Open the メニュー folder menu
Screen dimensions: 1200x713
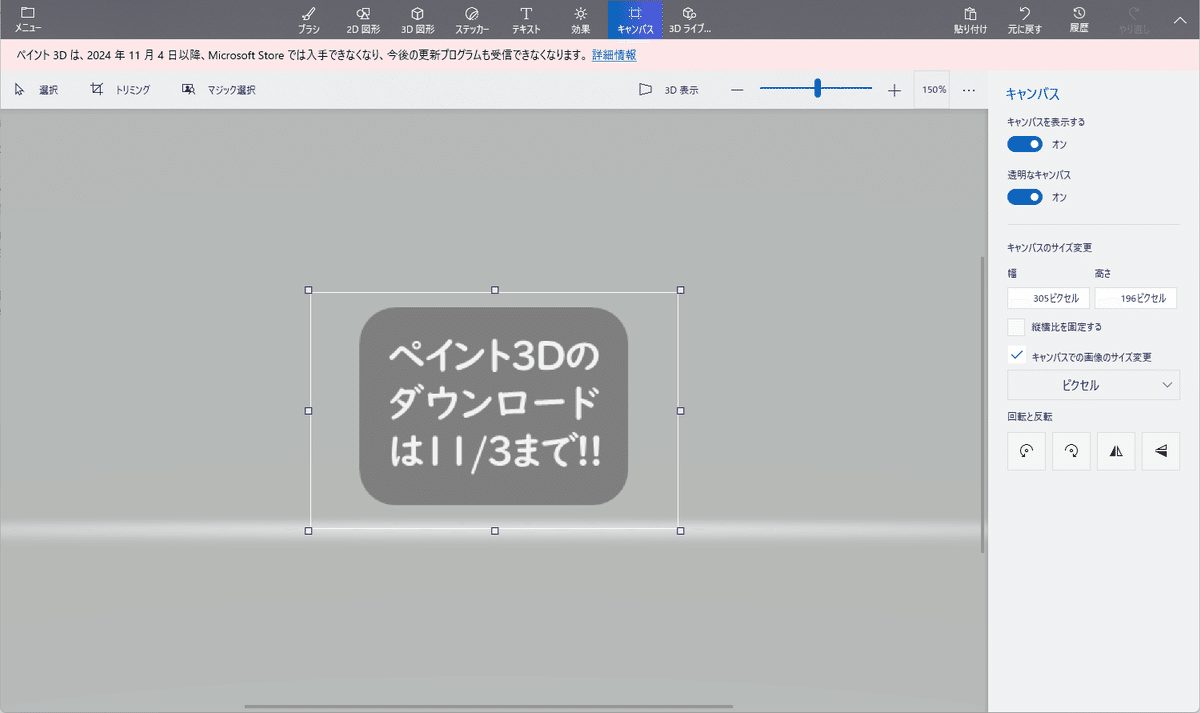click(27, 19)
